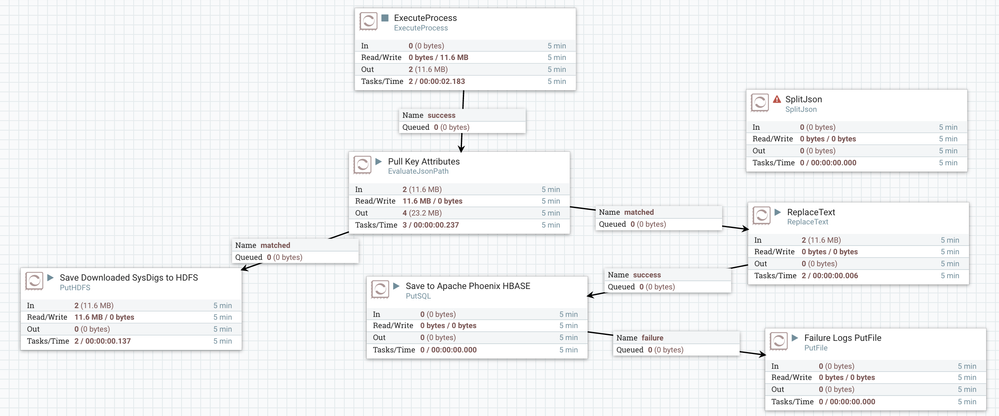
Task: Click ReplaceText Tasks/Time value 2 / 00:00:00.006
Action: coord(830,275)
